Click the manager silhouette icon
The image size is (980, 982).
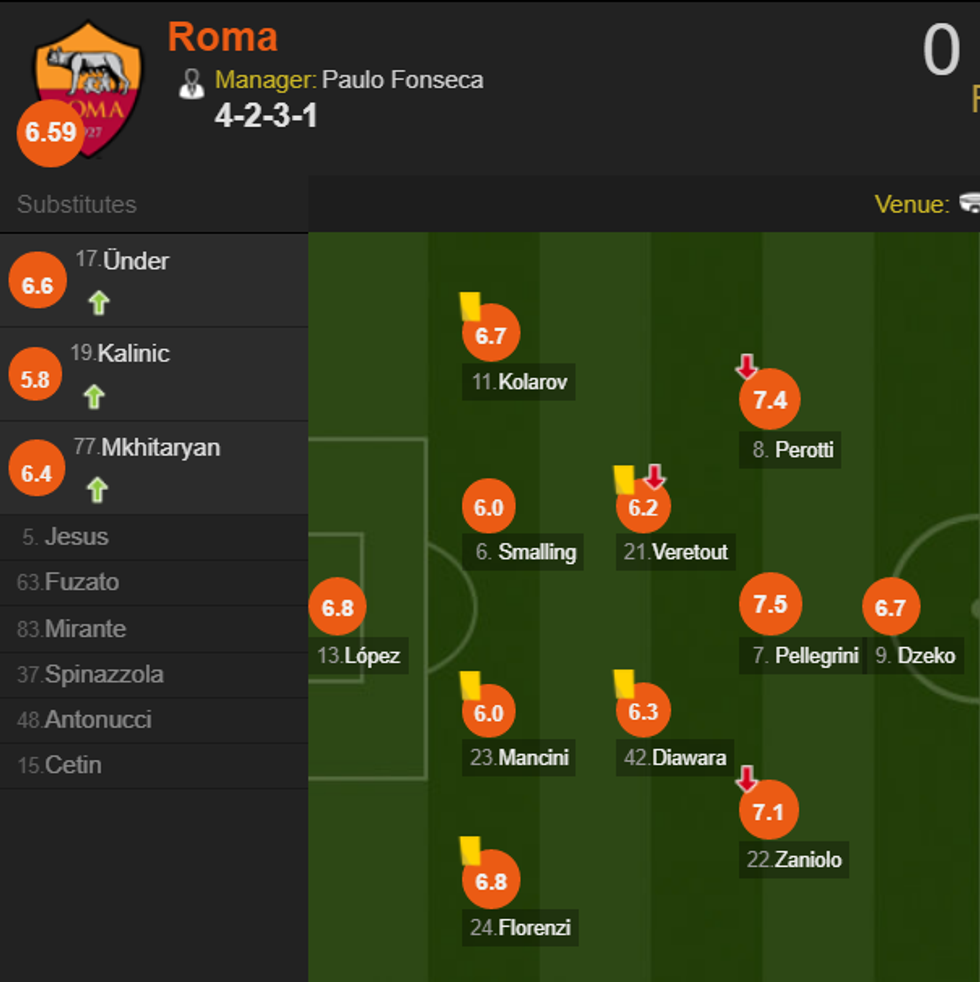pyautogui.click(x=191, y=83)
